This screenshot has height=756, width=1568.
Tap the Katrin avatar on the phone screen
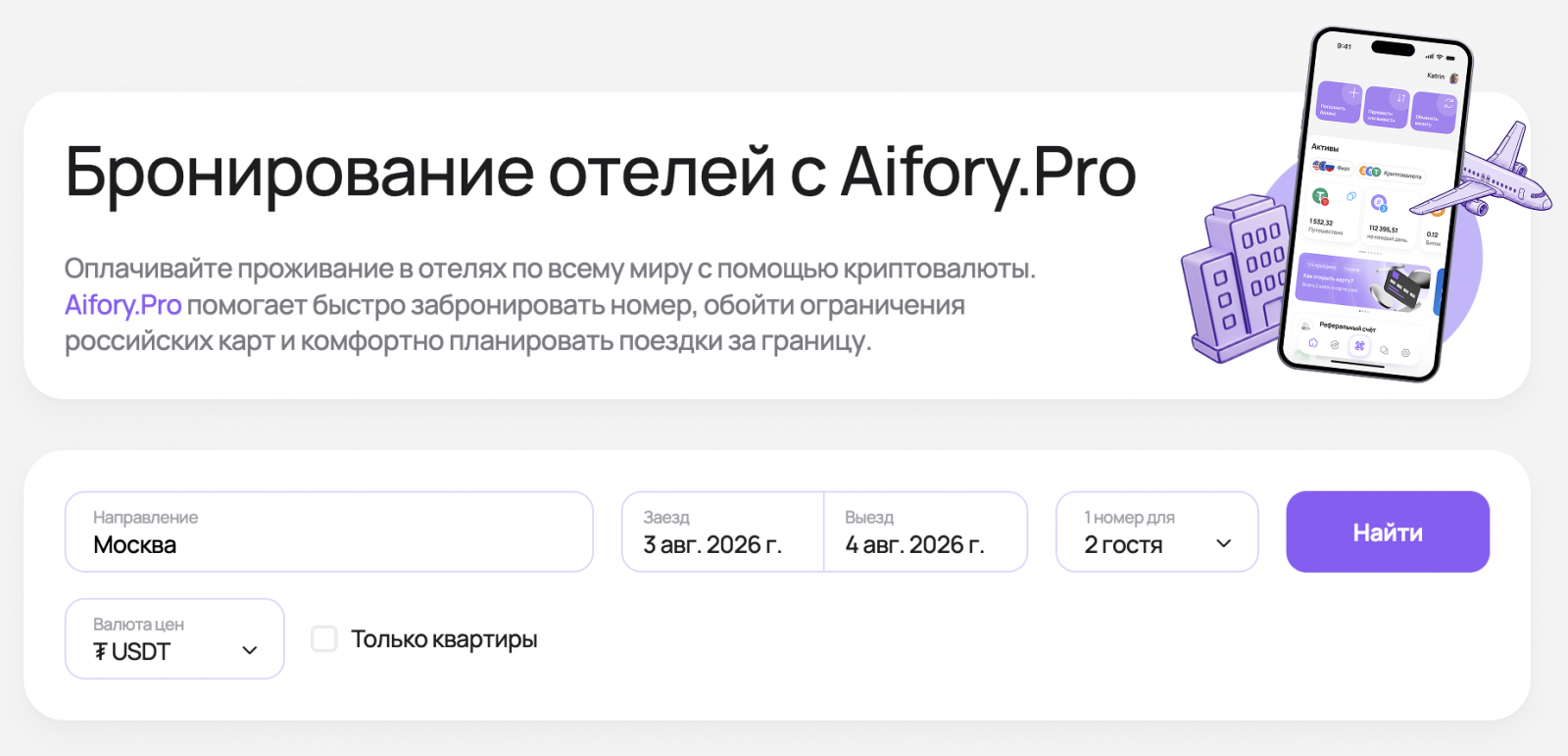point(1454,78)
